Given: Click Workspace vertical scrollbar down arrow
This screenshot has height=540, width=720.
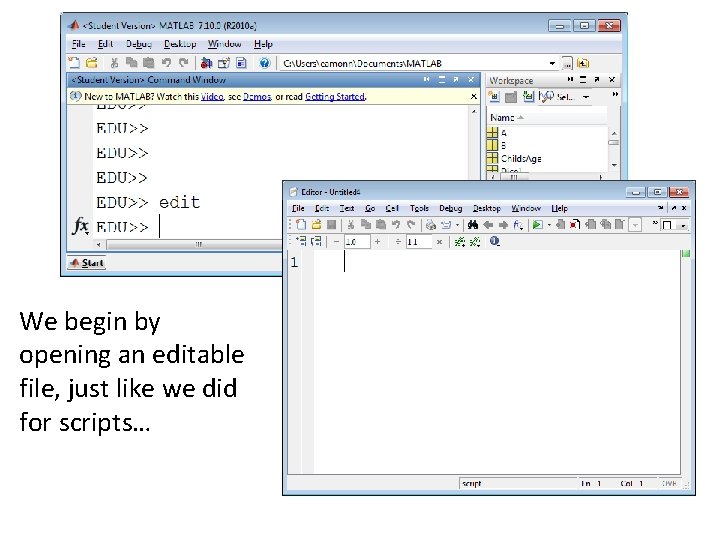Looking at the screenshot, I should [x=614, y=165].
